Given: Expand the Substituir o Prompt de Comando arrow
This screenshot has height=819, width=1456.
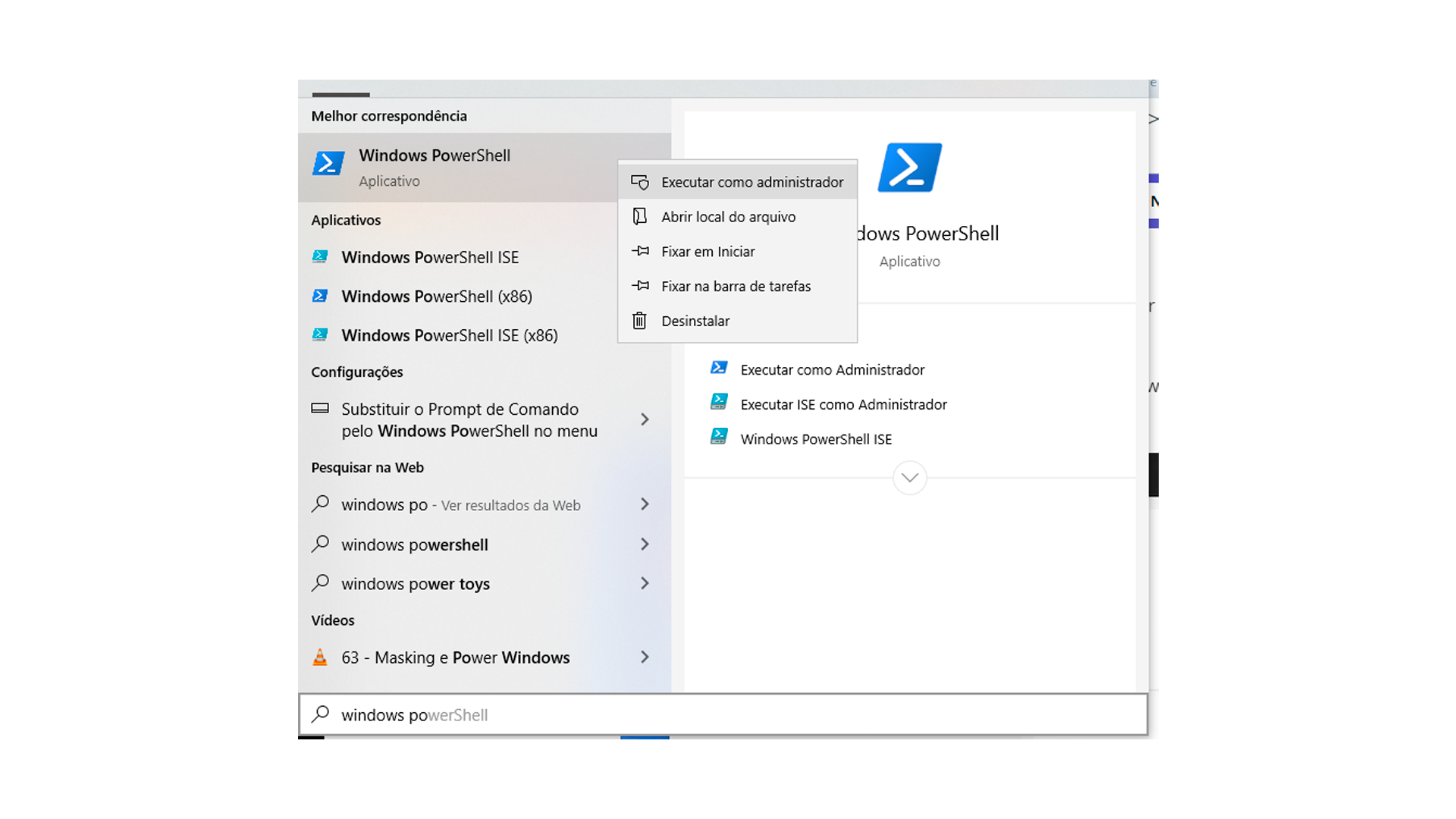Looking at the screenshot, I should click(x=645, y=419).
